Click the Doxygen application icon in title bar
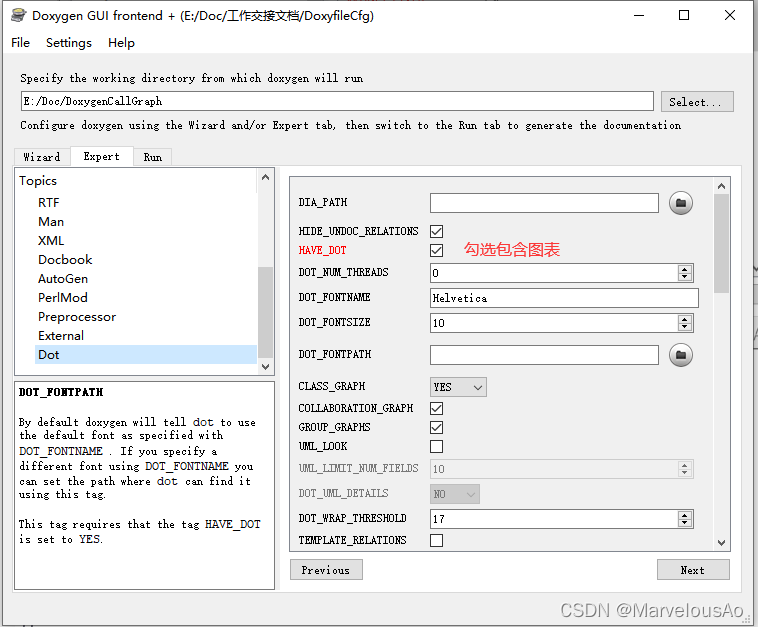Screen dimensions: 758x627 pos(18,15)
